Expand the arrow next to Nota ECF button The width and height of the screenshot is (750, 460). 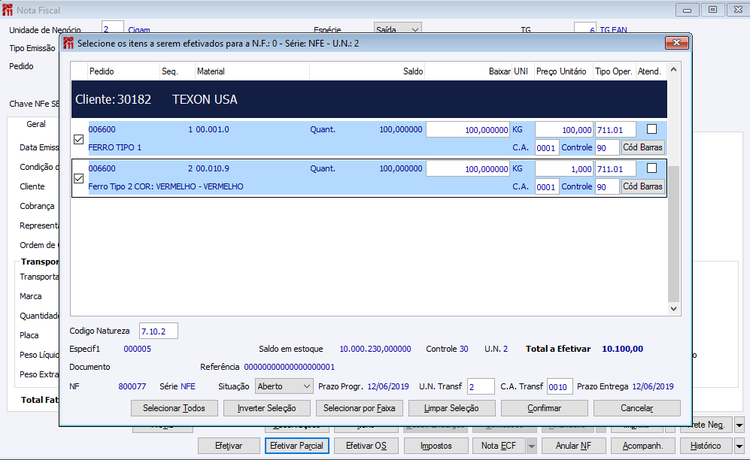pos(531,446)
